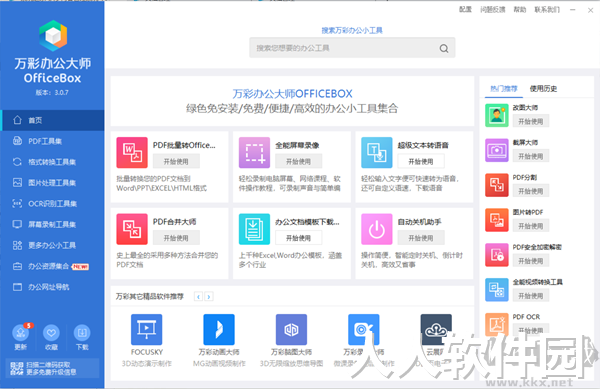The image size is (600, 389).
Task: Open 办公网址导航 in the sidebar
Action: (52, 287)
